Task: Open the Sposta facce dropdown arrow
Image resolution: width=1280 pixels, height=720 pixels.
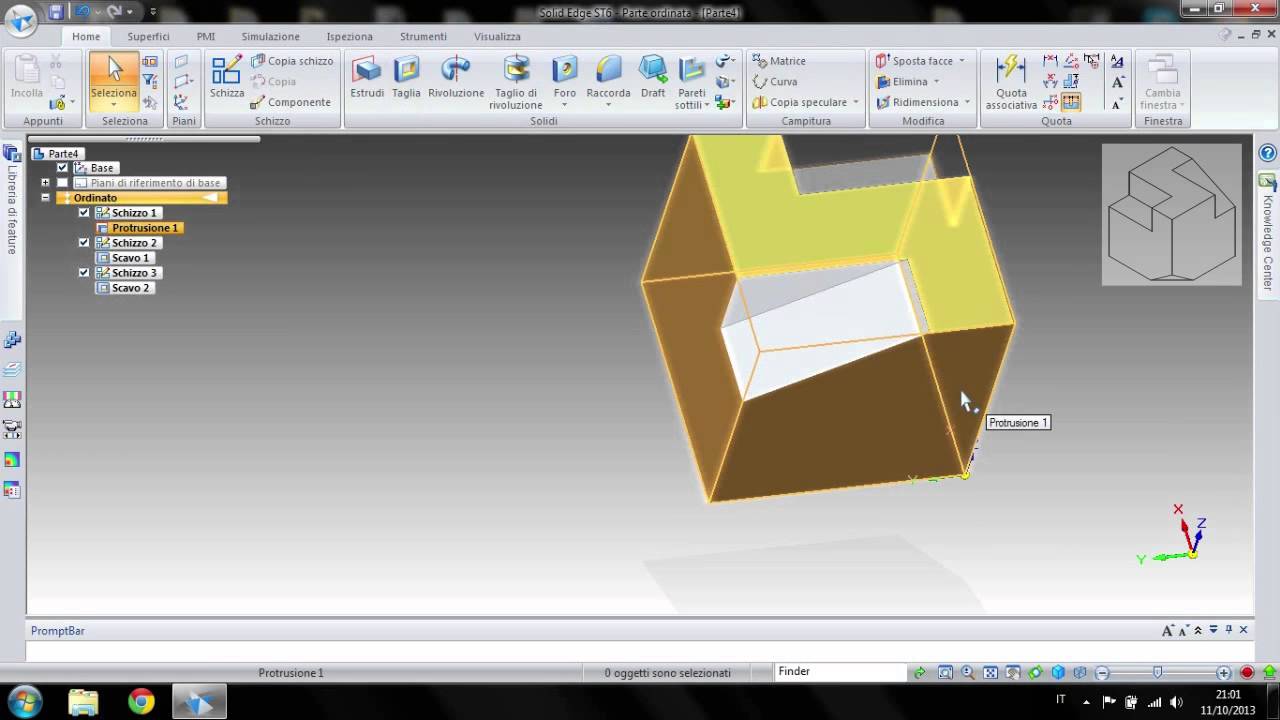Action: tap(962, 61)
